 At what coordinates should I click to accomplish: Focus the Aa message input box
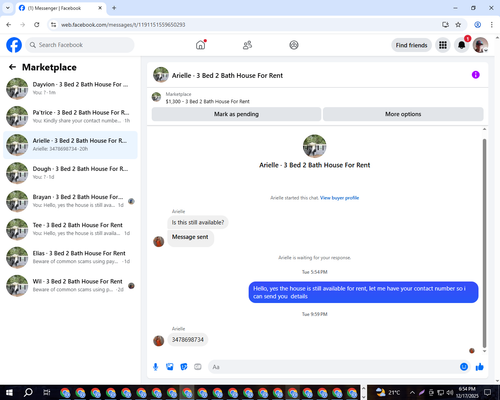[x=333, y=367]
